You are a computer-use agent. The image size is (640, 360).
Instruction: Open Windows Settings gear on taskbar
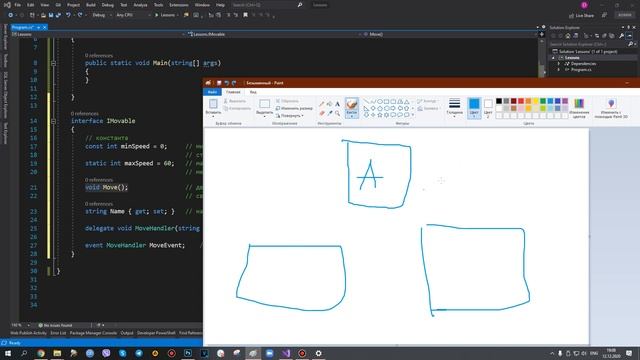click(x=318, y=353)
